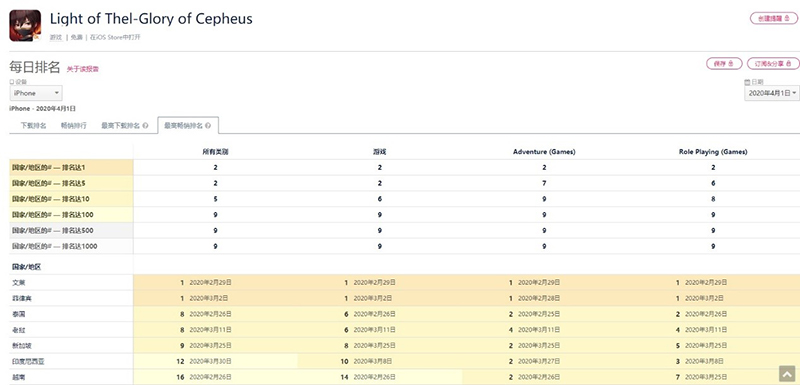Image resolution: width=800 pixels, height=385 pixels.
Task: Click the Adventure (Games) column header
Action: pyautogui.click(x=544, y=152)
